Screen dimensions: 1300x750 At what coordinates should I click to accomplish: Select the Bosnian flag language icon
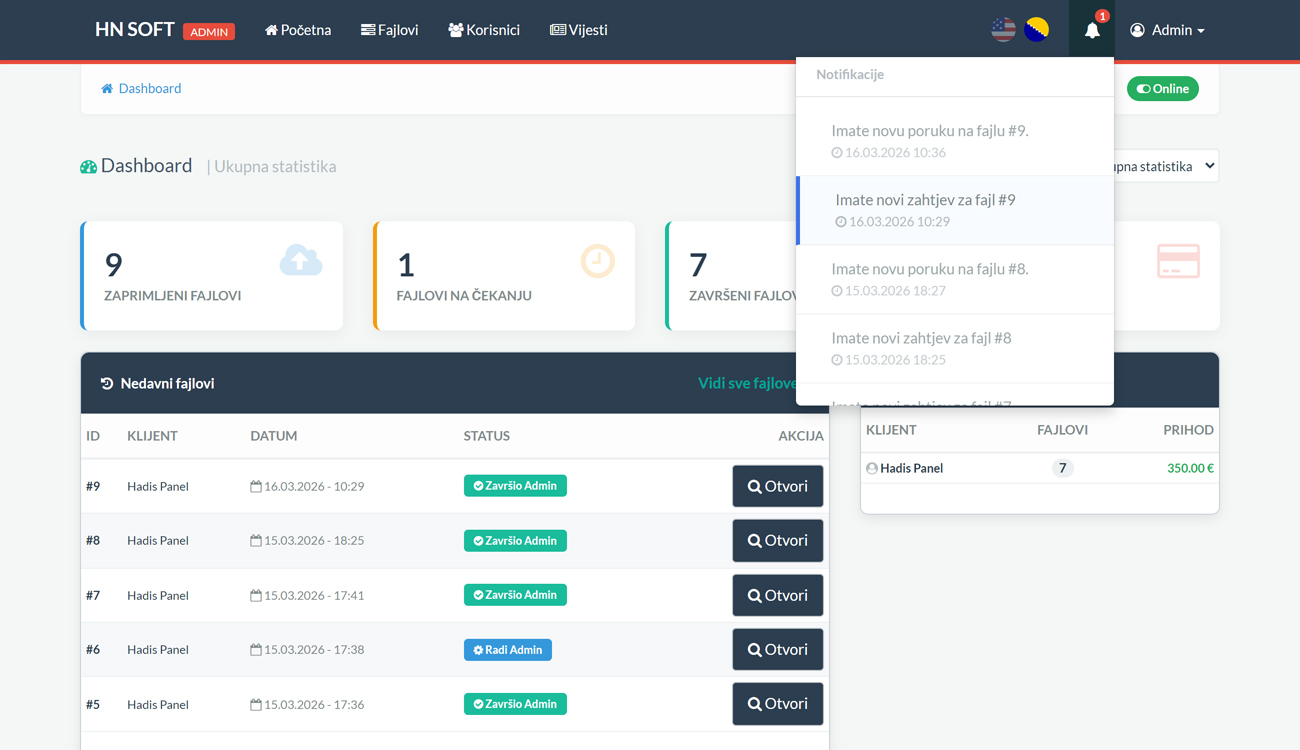(1037, 30)
